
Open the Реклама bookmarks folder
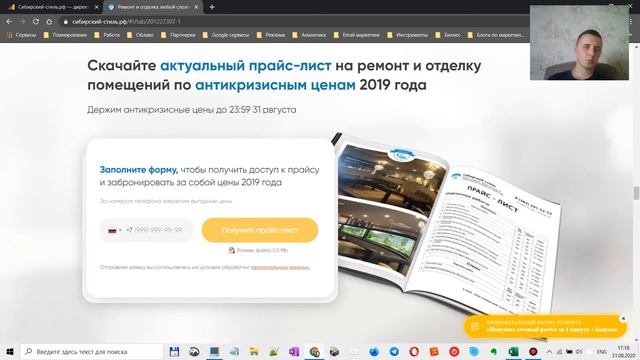point(271,35)
